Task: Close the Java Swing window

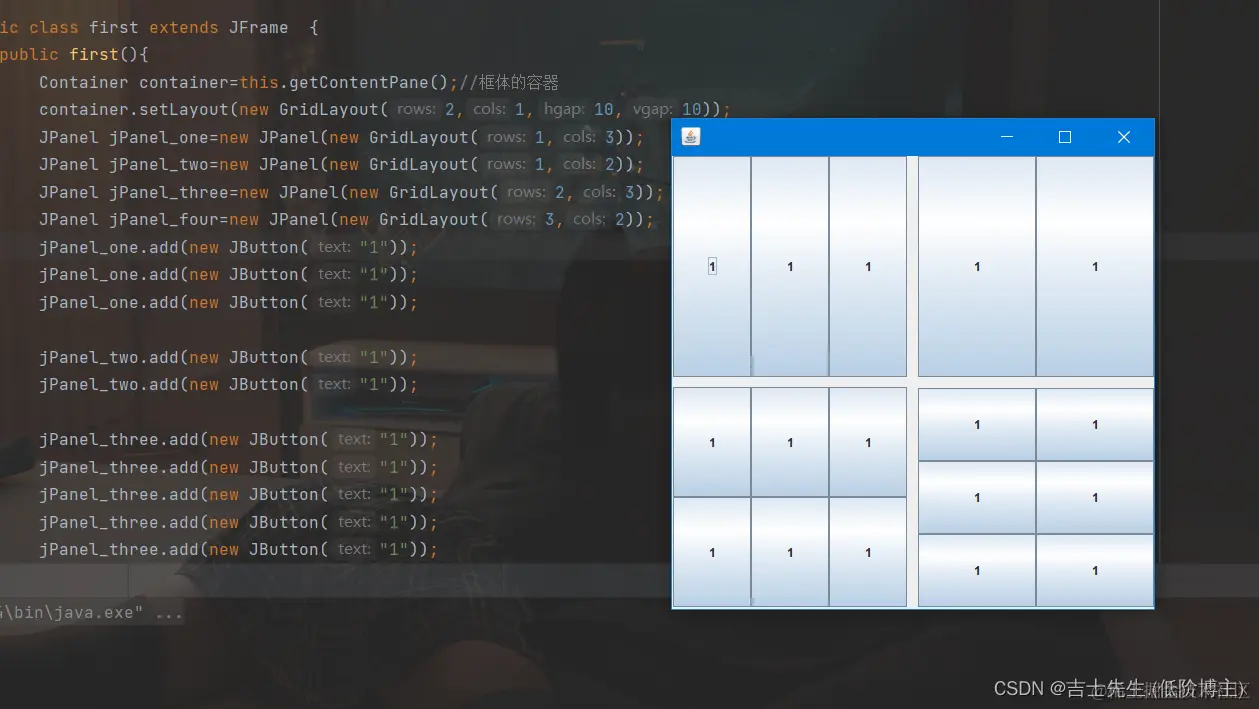Action: (x=1124, y=137)
